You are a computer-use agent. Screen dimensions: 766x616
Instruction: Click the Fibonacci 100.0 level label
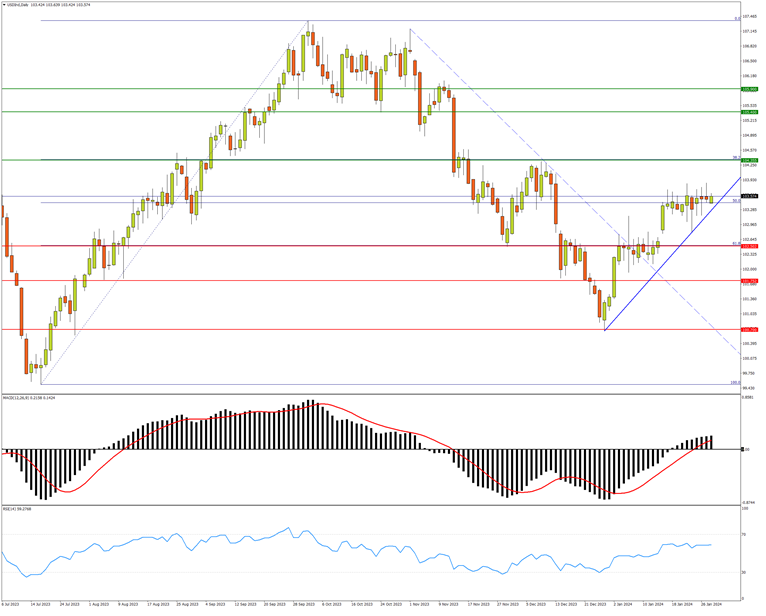coord(734,382)
